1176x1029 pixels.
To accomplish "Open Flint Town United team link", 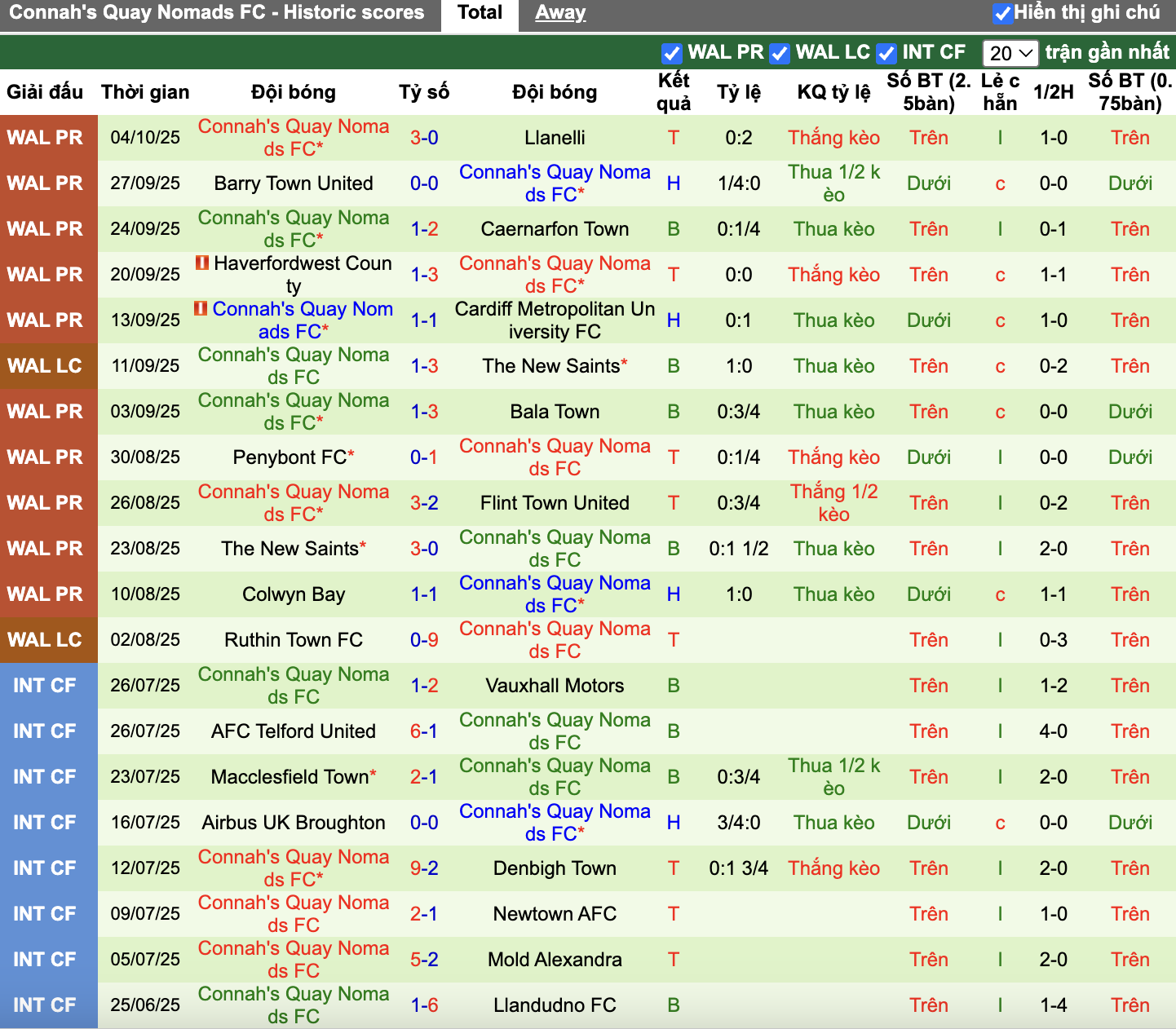I will tap(555, 503).
